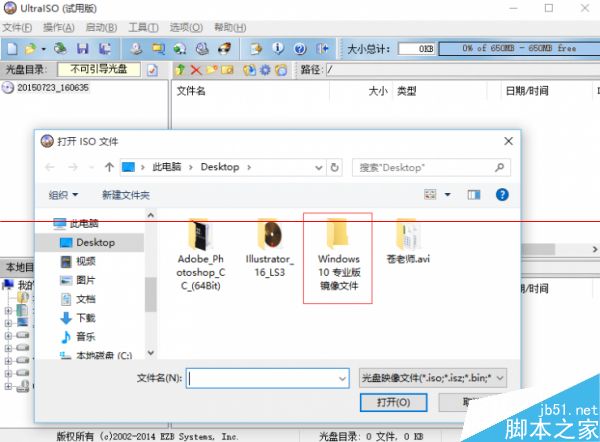This screenshot has width=600, height=442.
Task: Click the 路径 path input field
Action: [x=463, y=70]
